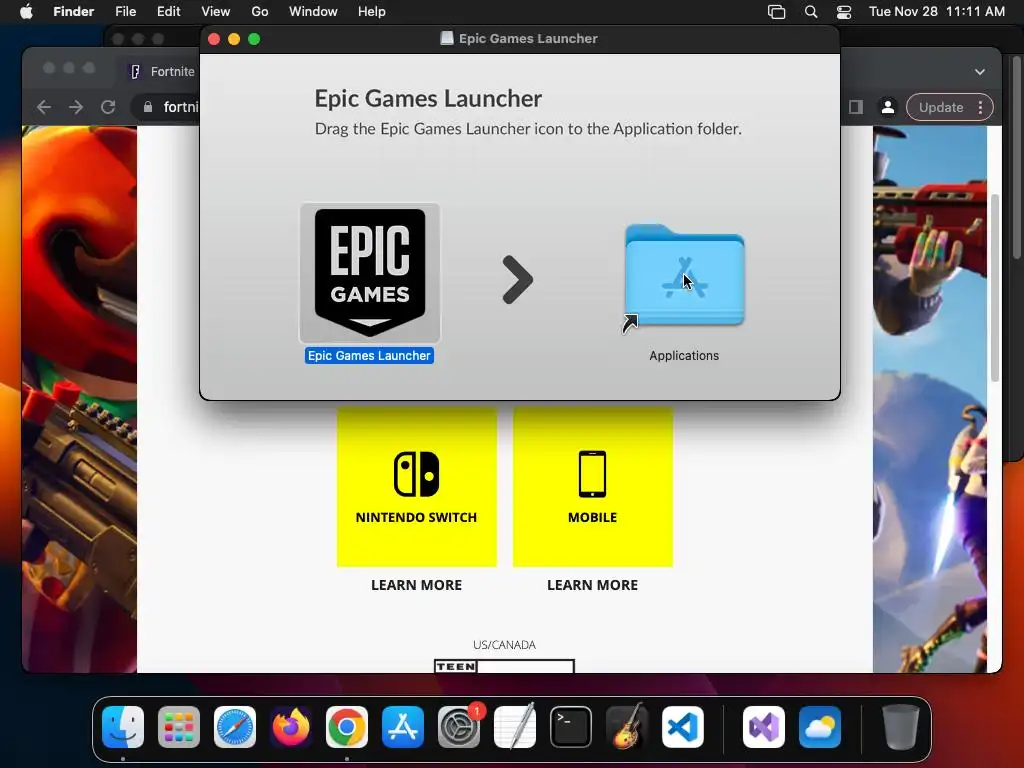1024x768 pixels.
Task: Open the Trash in the Dock
Action: pos(901,727)
